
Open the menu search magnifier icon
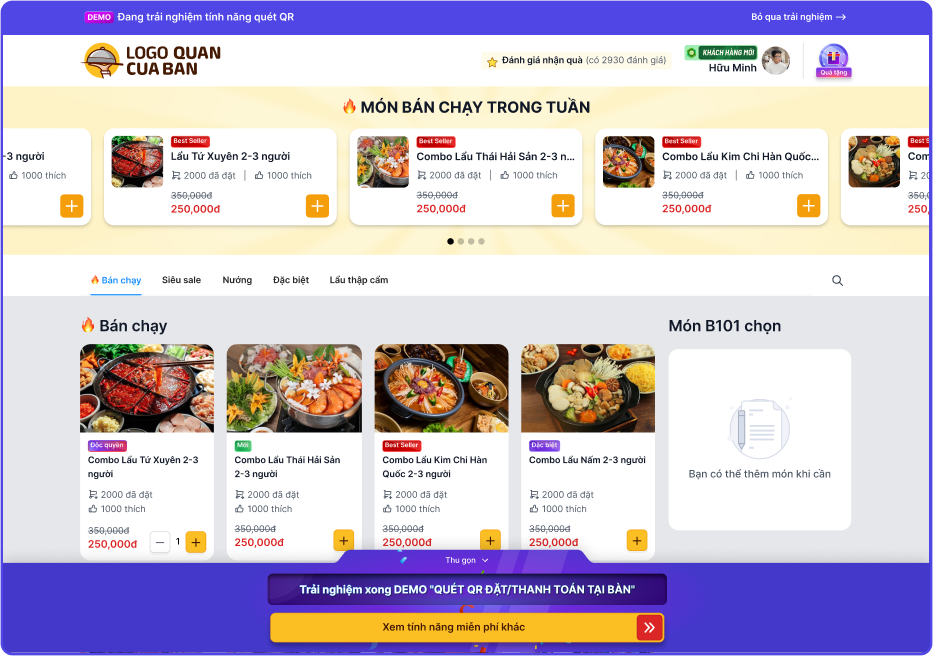(837, 280)
